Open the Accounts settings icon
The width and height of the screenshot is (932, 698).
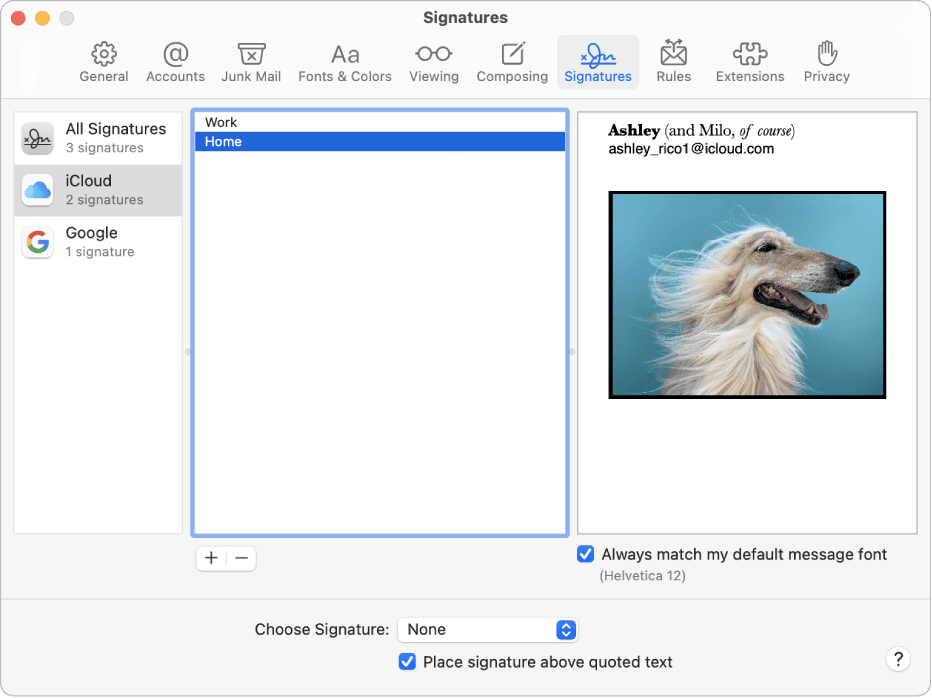pyautogui.click(x=175, y=61)
